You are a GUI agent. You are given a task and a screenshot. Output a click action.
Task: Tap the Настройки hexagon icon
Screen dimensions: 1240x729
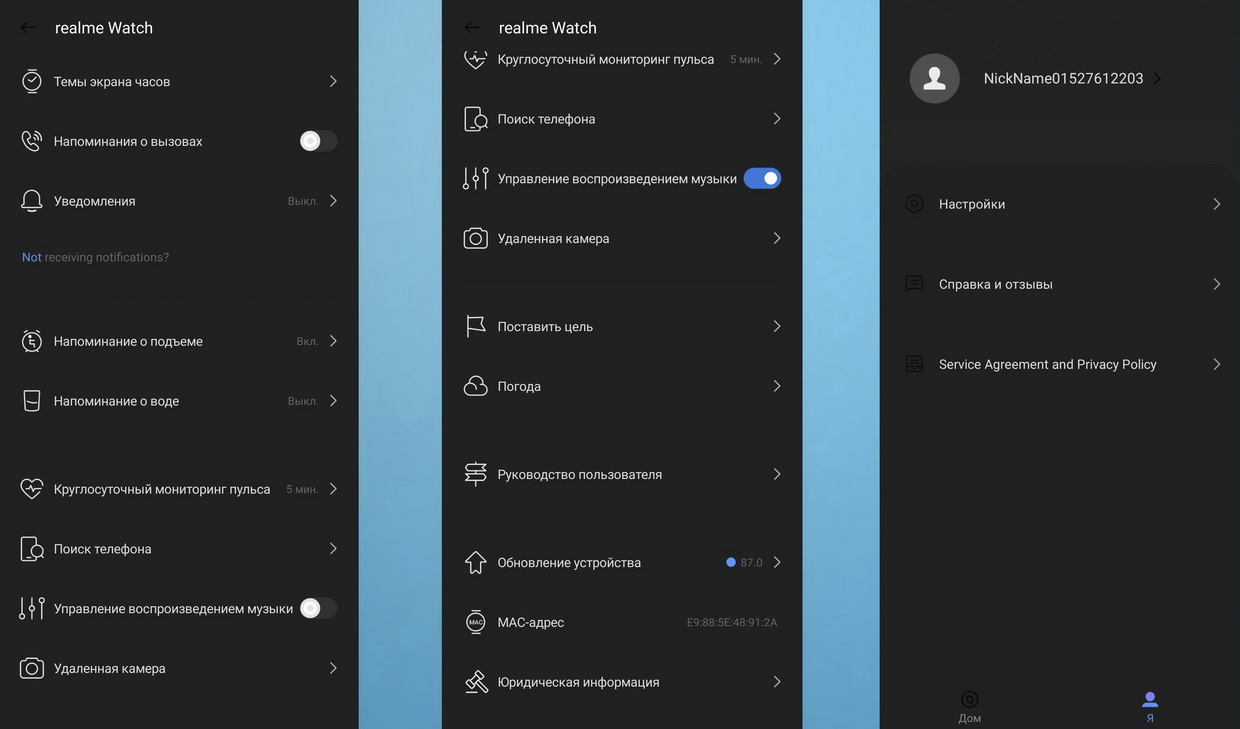(914, 204)
